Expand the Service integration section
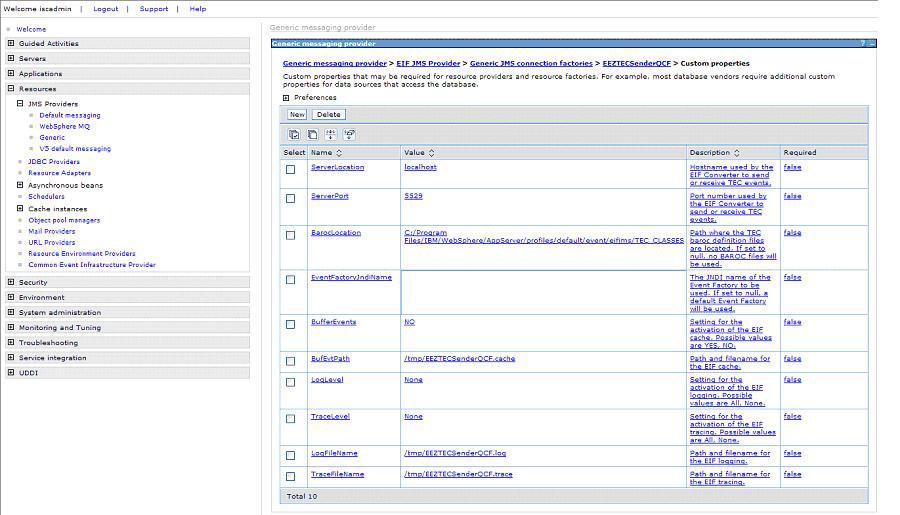This screenshot has height=515, width=900. pos(11,357)
